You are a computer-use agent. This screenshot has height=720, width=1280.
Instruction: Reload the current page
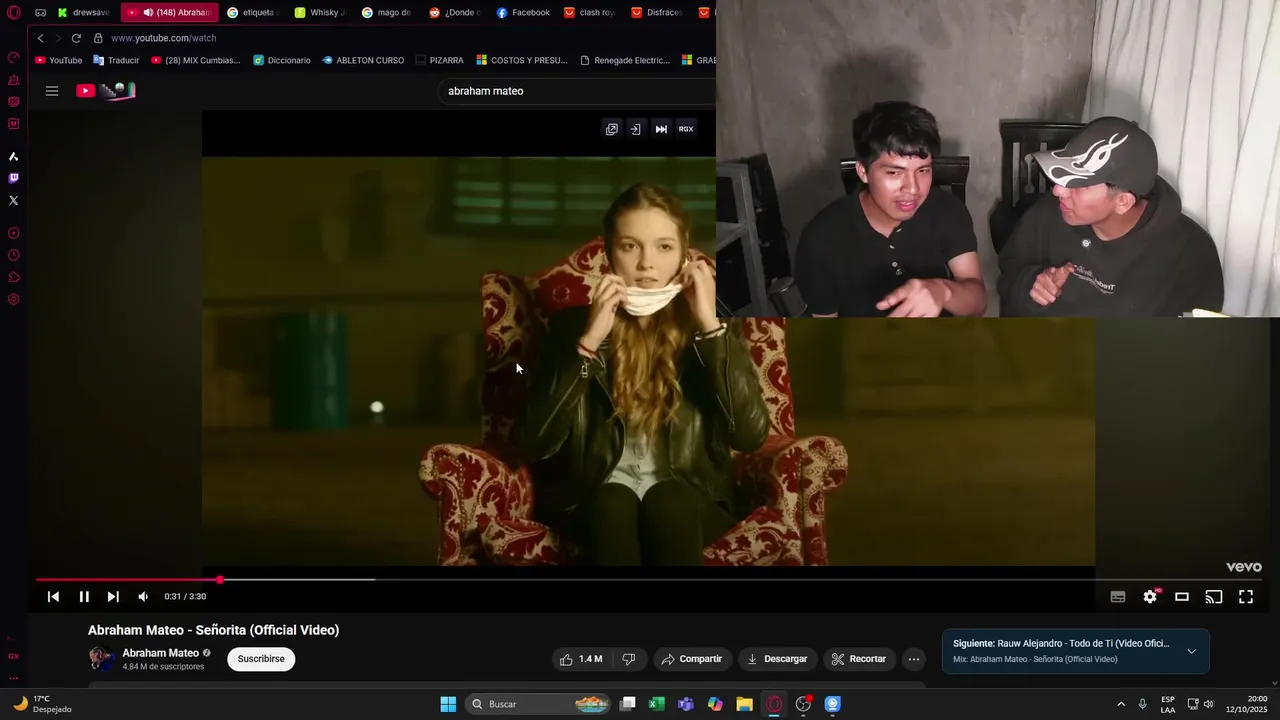[76, 38]
